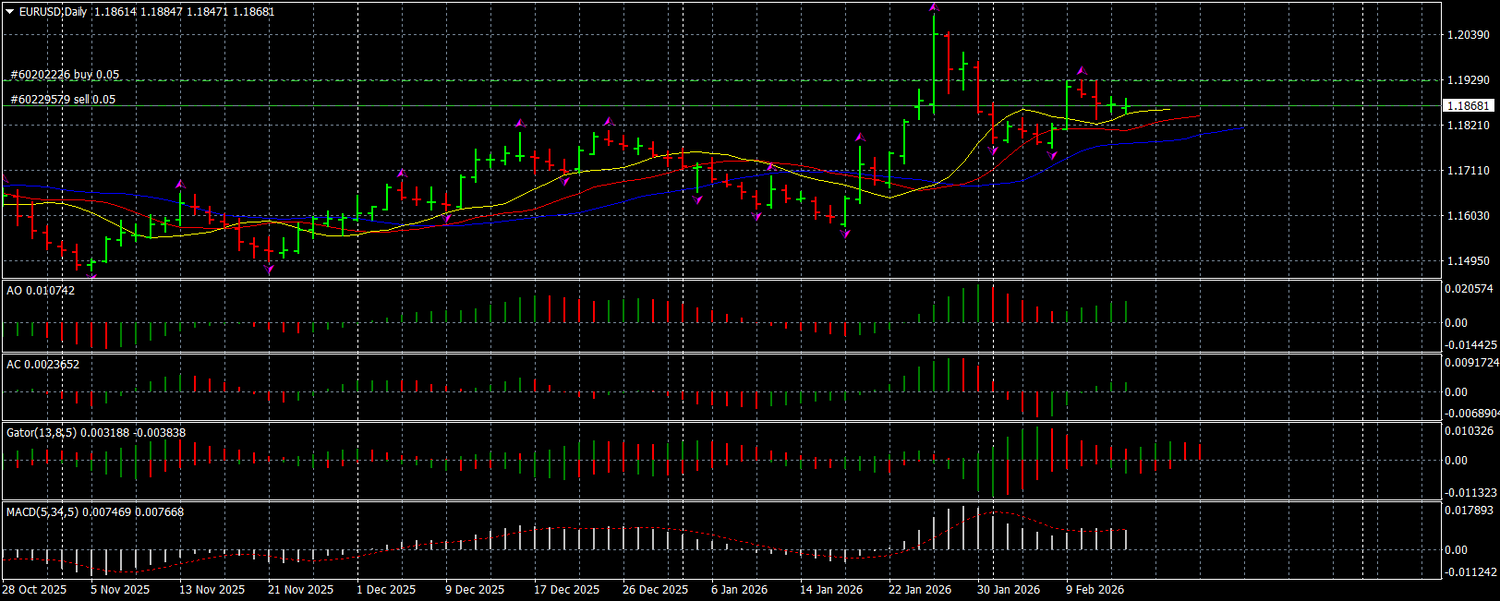Click the 1.20390 price scale value

1467,33
